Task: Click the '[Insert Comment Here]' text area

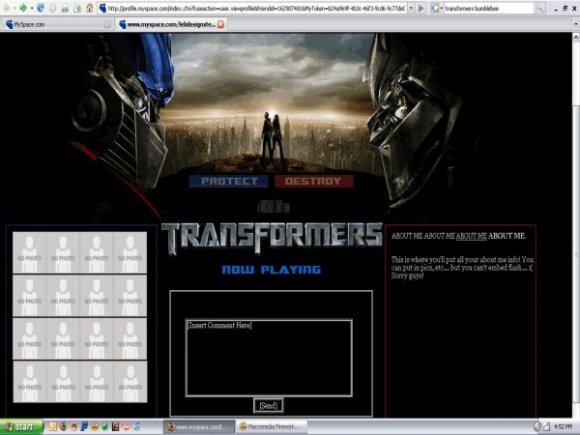Action: [269, 358]
